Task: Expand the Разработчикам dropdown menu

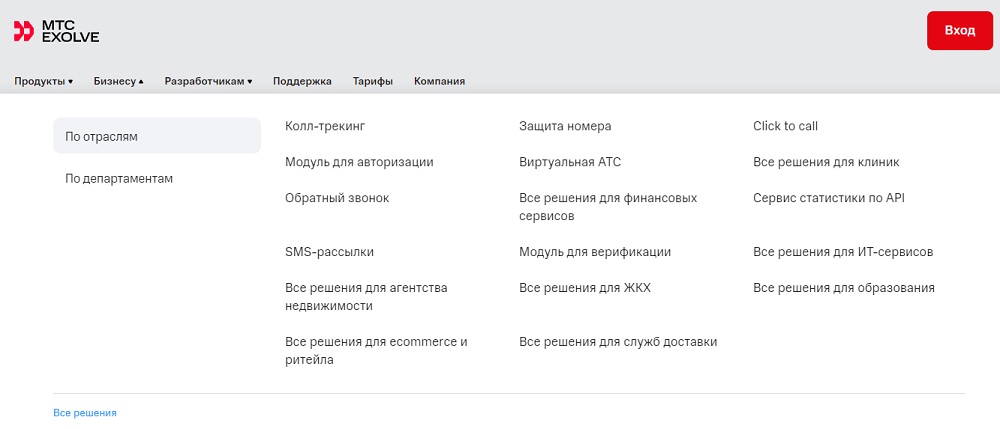Action: (x=209, y=82)
